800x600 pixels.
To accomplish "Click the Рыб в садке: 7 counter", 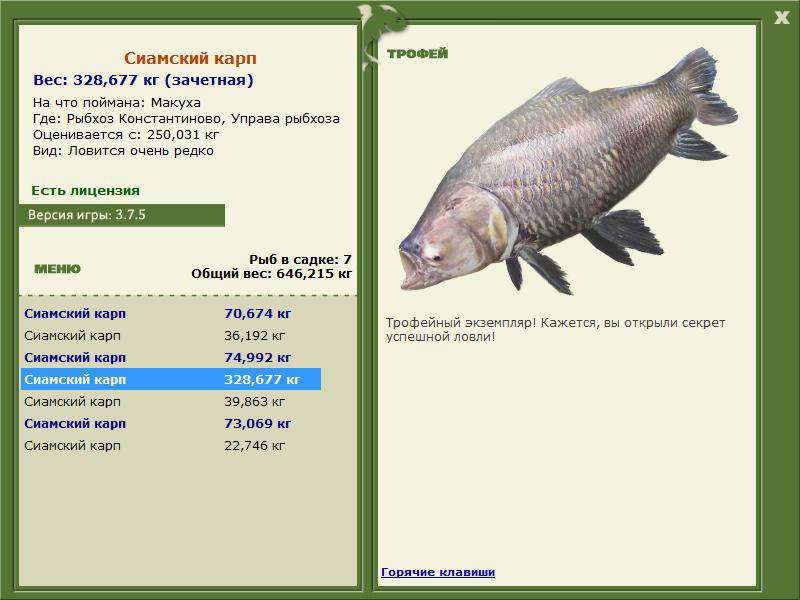I will 301,260.
